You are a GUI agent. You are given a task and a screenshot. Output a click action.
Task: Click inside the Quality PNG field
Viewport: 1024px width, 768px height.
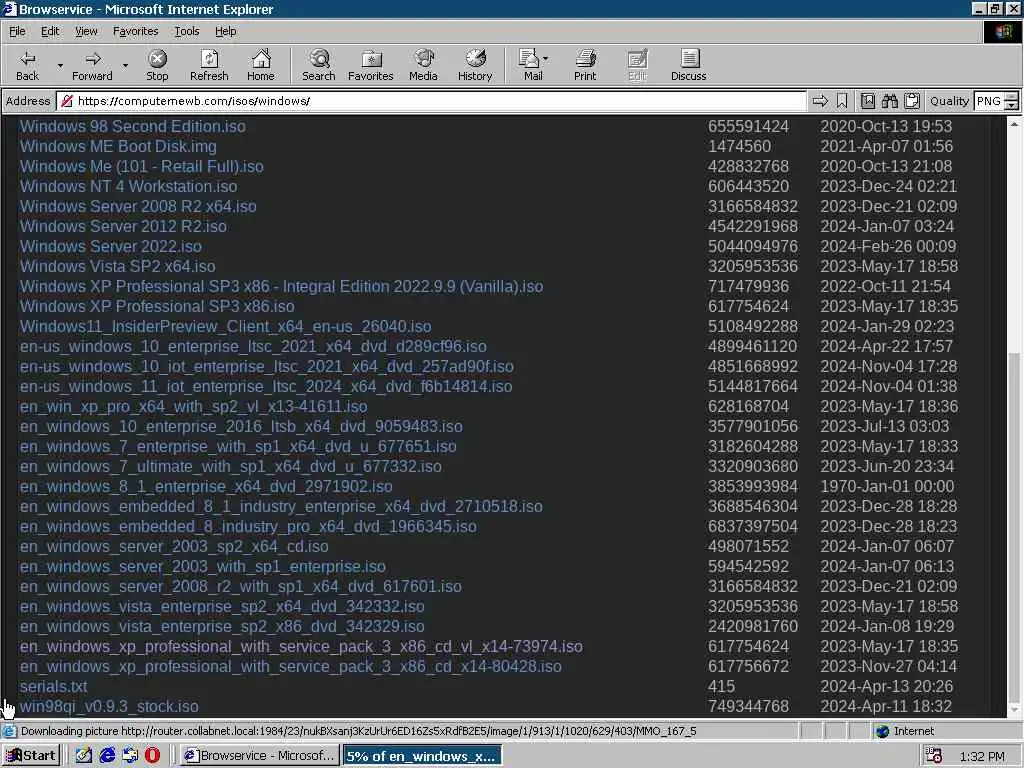tap(989, 101)
